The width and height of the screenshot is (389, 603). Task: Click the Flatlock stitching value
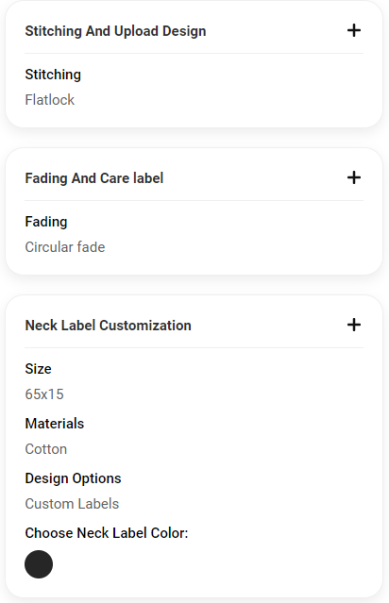coord(50,100)
